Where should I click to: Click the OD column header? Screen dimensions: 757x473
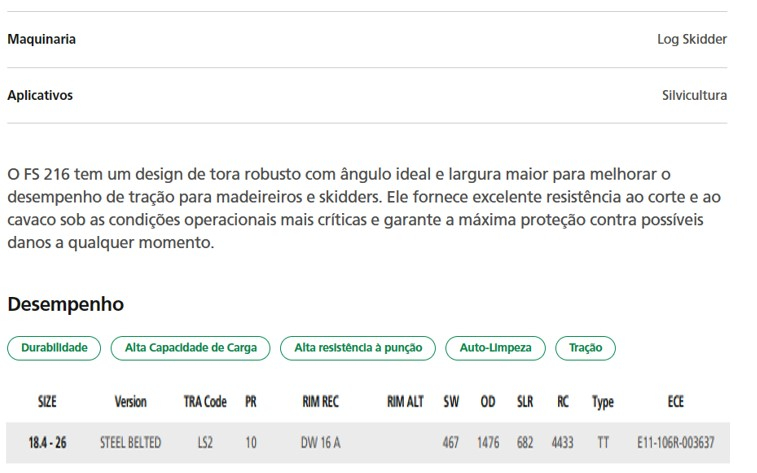(488, 402)
